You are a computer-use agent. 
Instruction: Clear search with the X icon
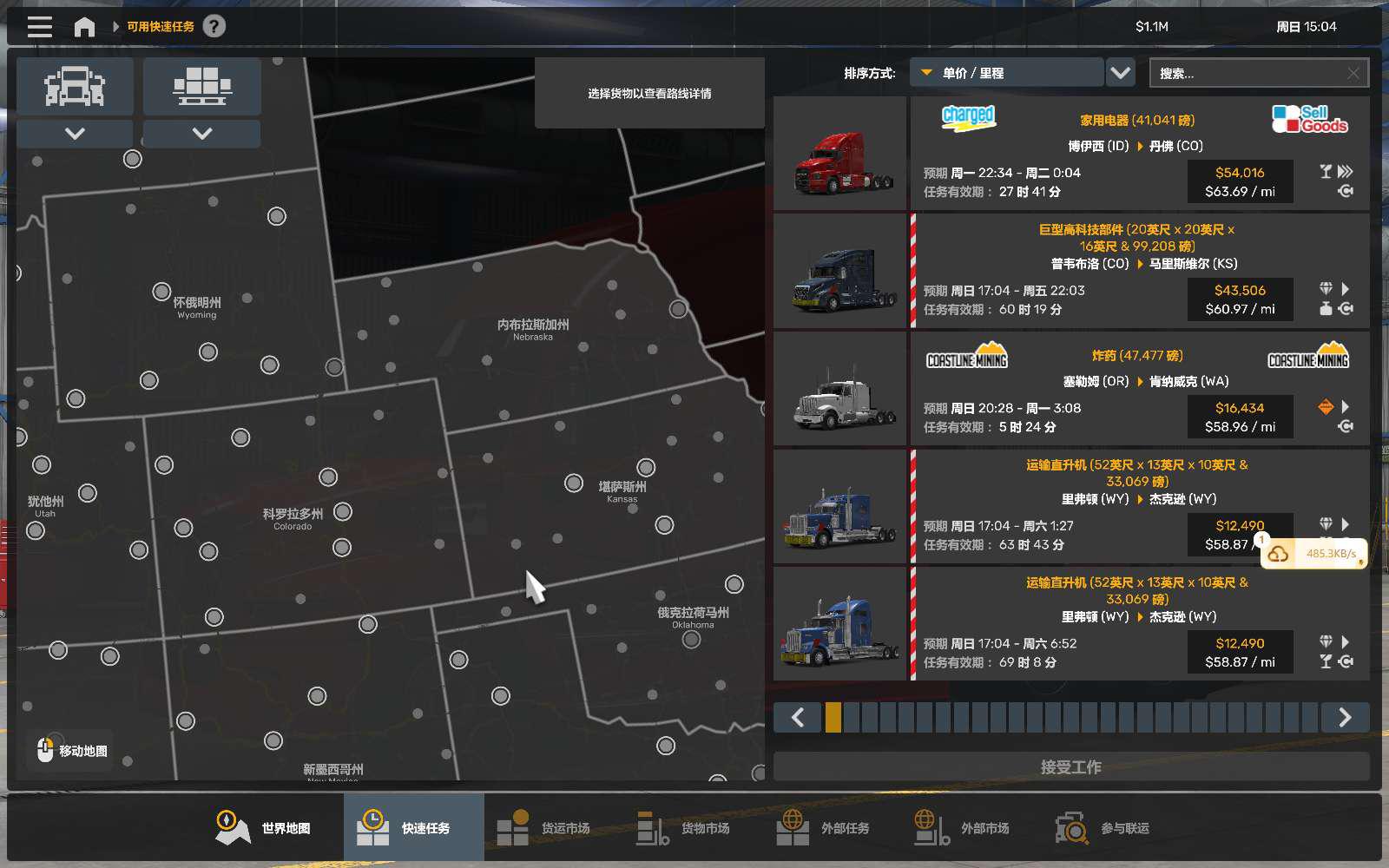pyautogui.click(x=1353, y=73)
